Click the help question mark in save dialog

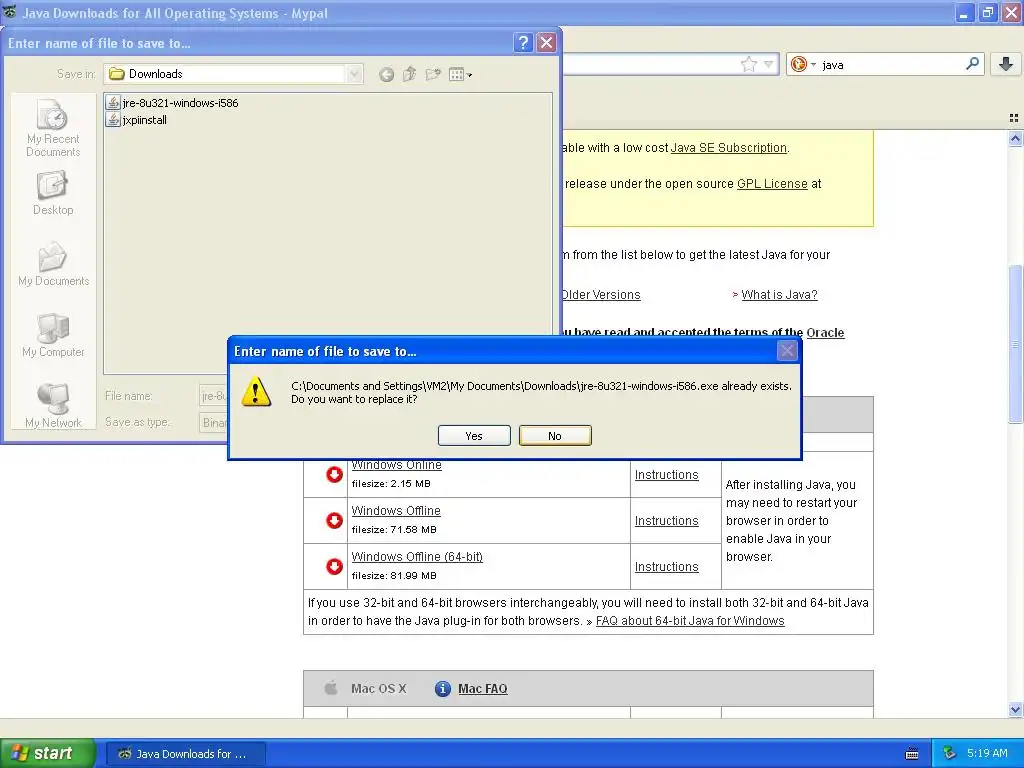point(523,42)
